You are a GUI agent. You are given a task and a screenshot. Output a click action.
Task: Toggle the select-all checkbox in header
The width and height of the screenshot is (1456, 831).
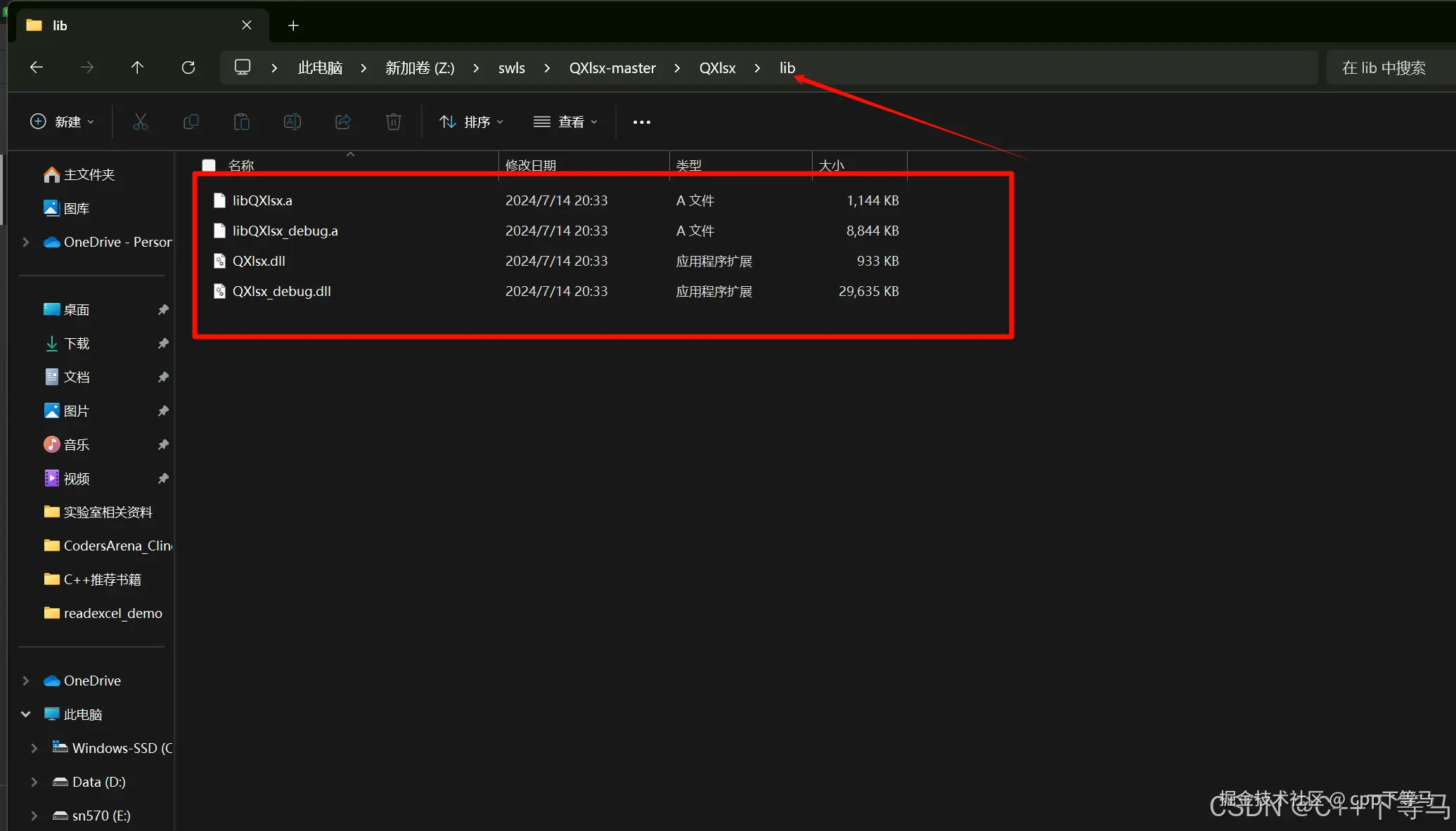[209, 165]
